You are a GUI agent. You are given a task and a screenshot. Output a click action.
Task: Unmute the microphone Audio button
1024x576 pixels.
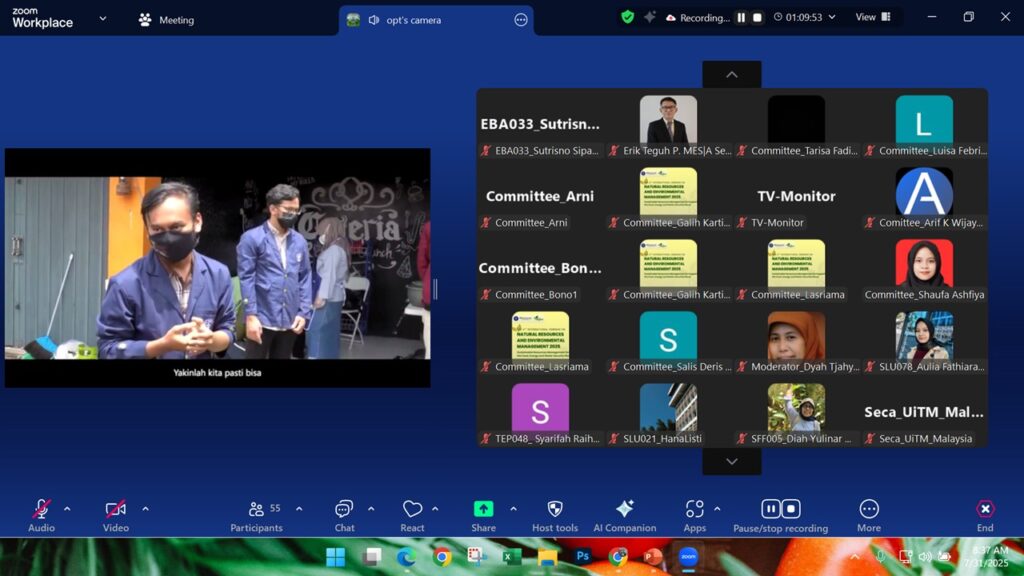41,515
